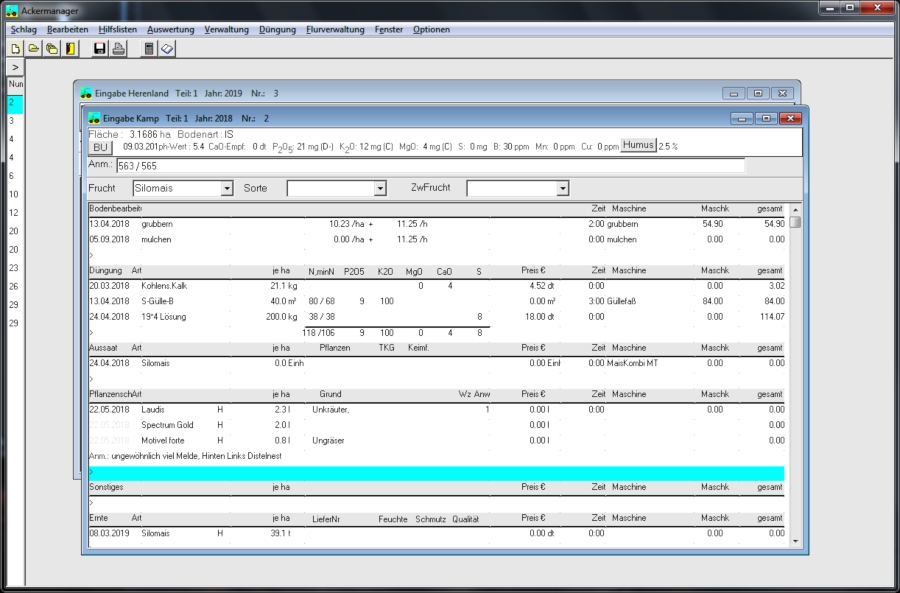This screenshot has width=900, height=593.
Task: Select the cyan highlighted empty row
Action: (436, 473)
